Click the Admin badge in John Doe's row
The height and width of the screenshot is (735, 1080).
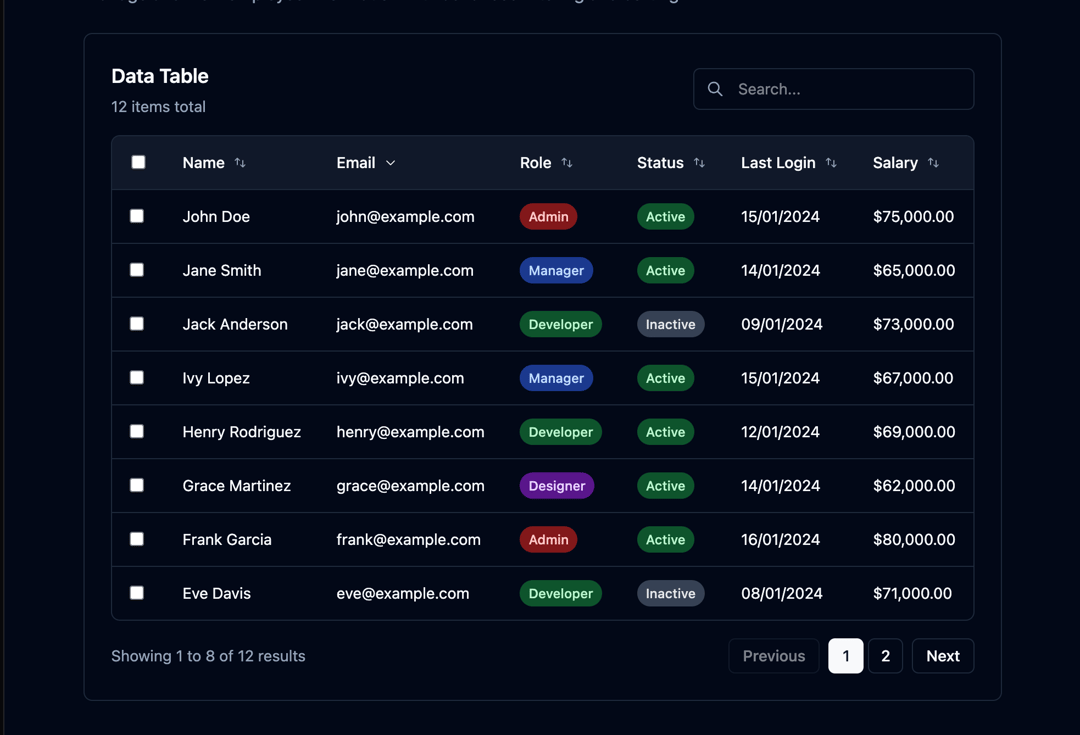pyautogui.click(x=548, y=216)
